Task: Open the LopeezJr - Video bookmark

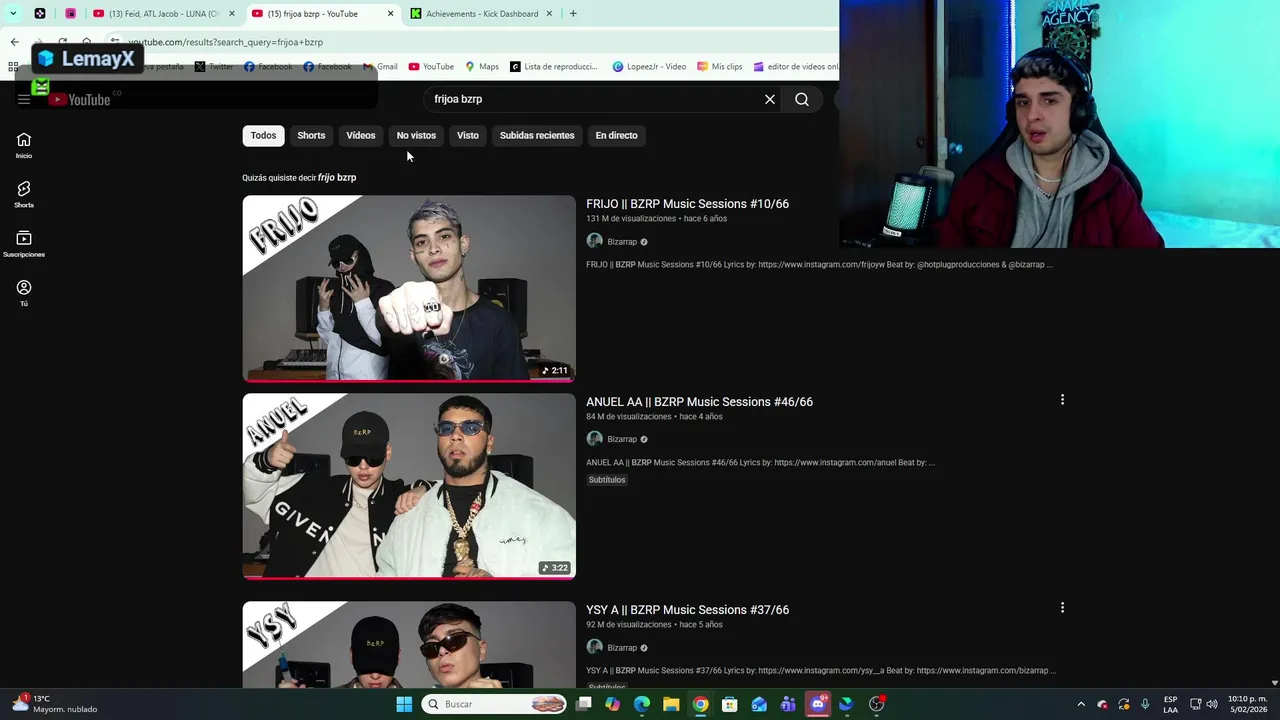Action: click(x=649, y=67)
